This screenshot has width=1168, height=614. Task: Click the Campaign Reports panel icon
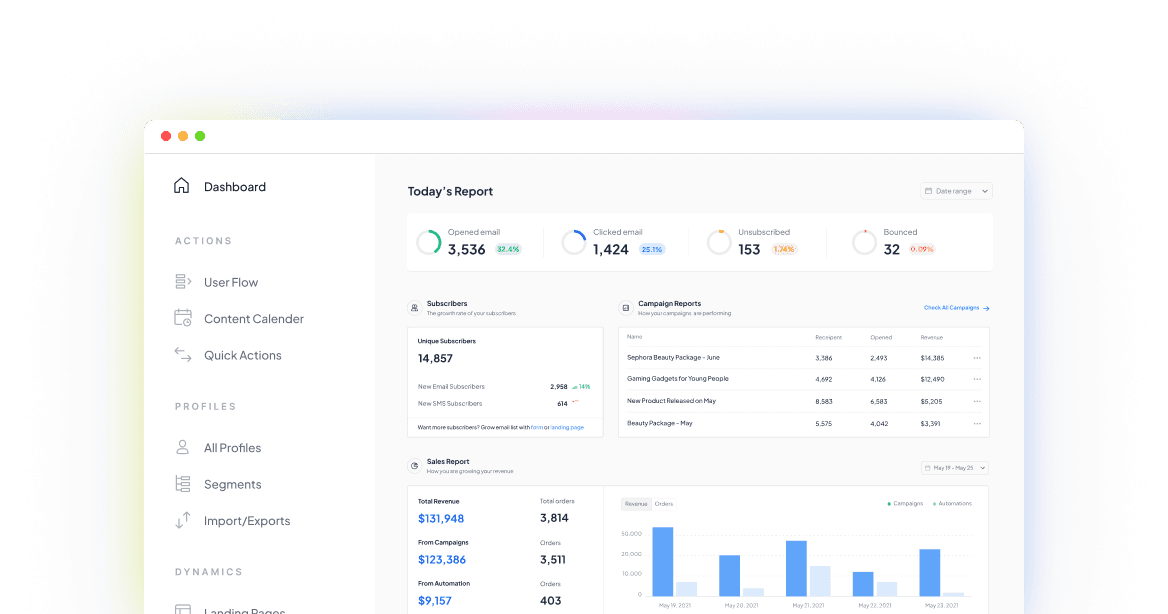(625, 307)
